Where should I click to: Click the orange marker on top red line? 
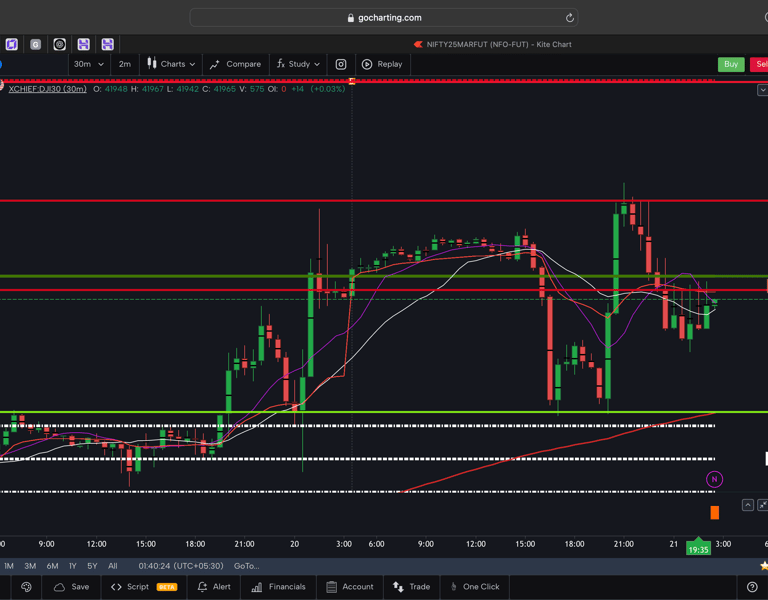tap(352, 81)
